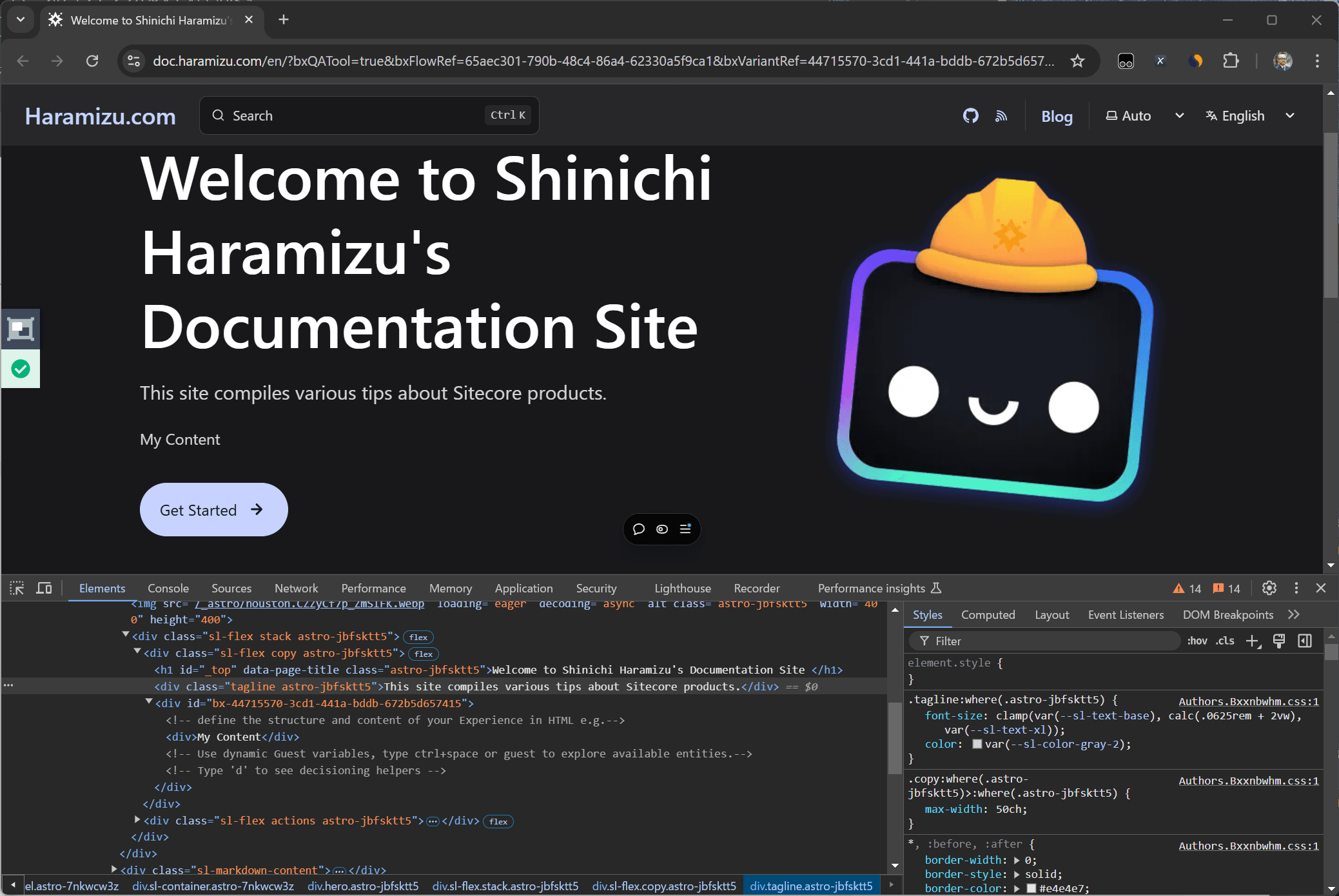Activate the inspect element picker icon

pyautogui.click(x=17, y=588)
